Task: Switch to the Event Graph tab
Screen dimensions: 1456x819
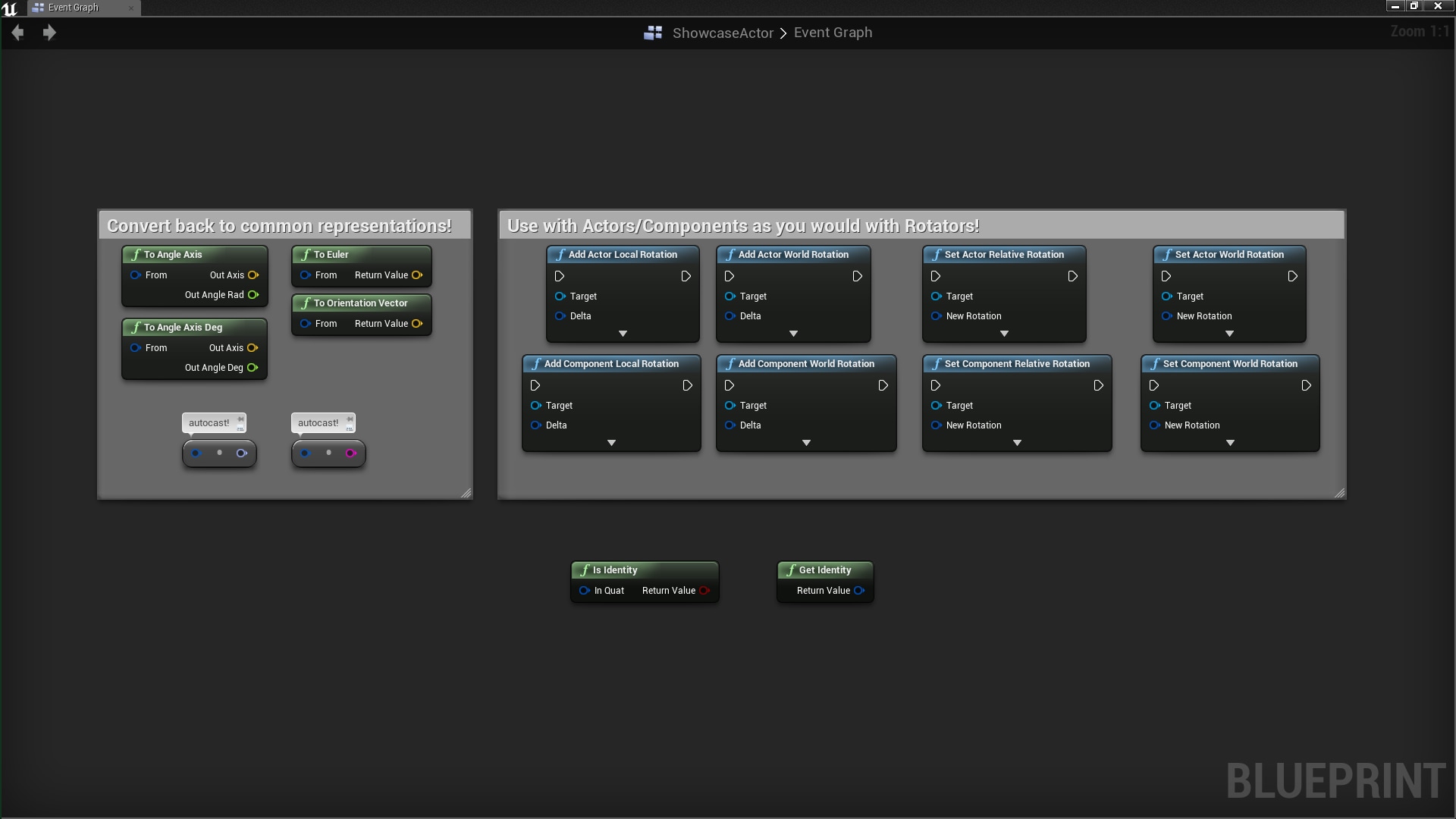Action: point(72,8)
